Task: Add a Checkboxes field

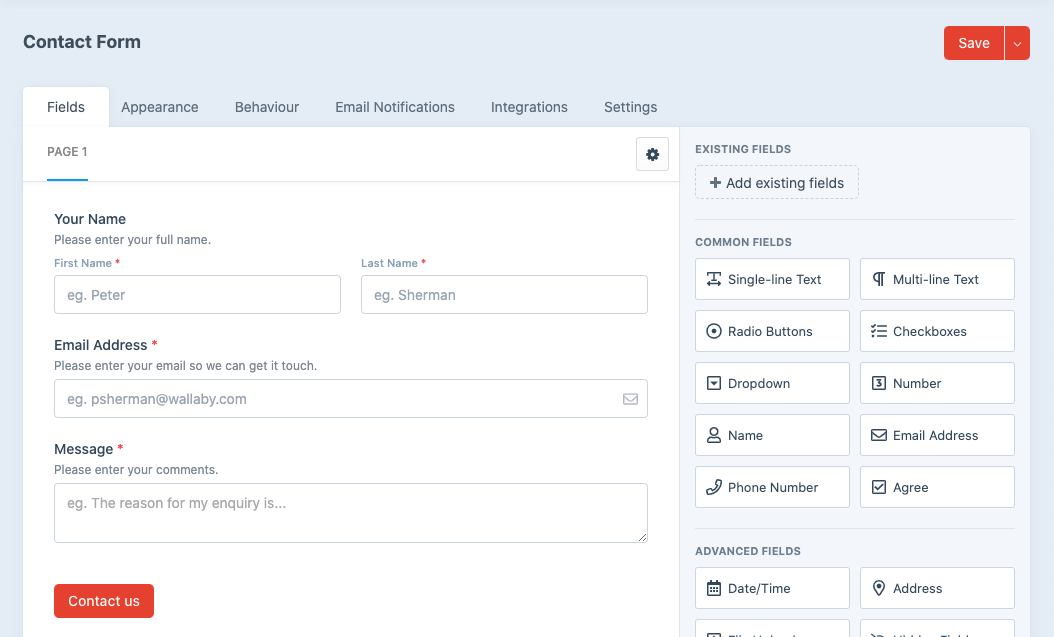Action: point(937,331)
